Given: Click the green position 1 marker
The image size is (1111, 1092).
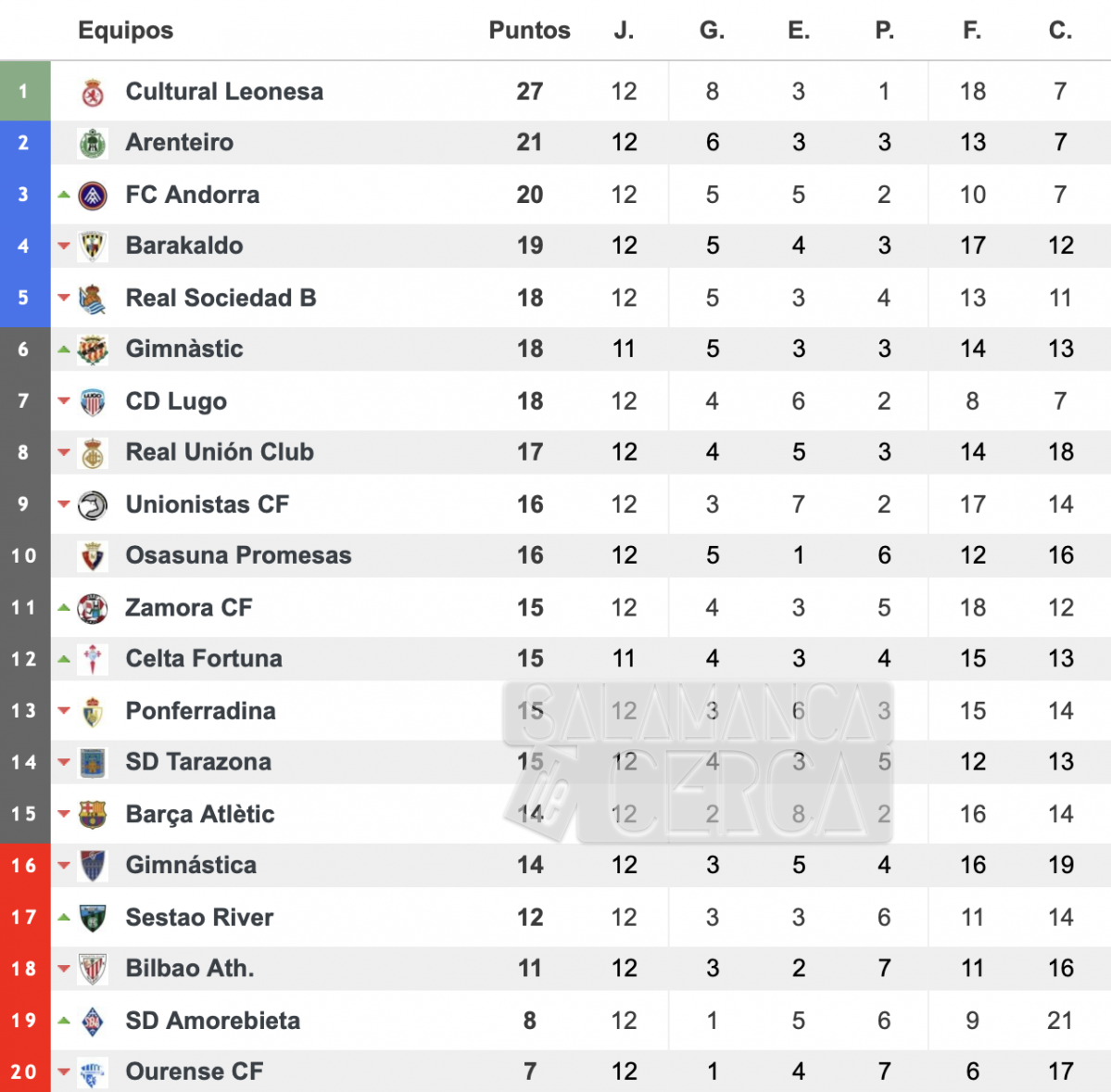Looking at the screenshot, I should coord(25,92).
